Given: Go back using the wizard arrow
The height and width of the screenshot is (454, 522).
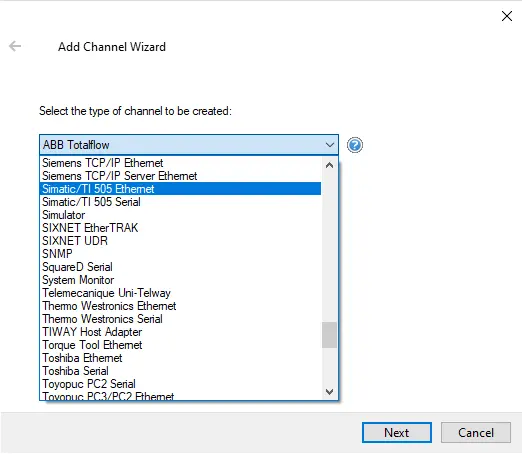Looking at the screenshot, I should [15, 46].
